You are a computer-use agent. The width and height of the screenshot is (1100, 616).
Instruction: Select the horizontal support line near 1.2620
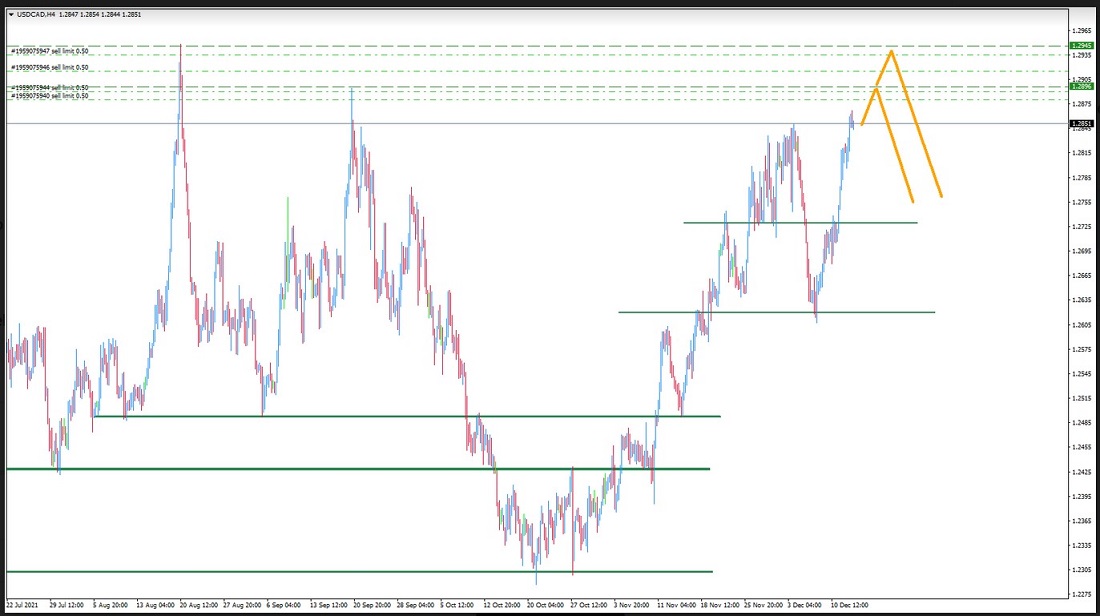pos(776,312)
